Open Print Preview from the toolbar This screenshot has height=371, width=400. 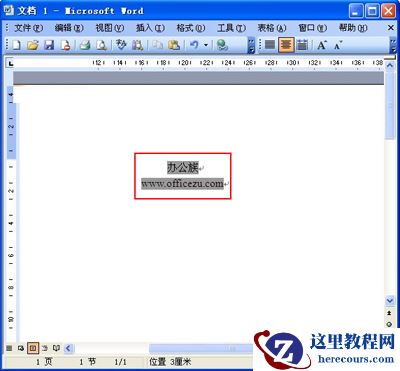point(102,45)
